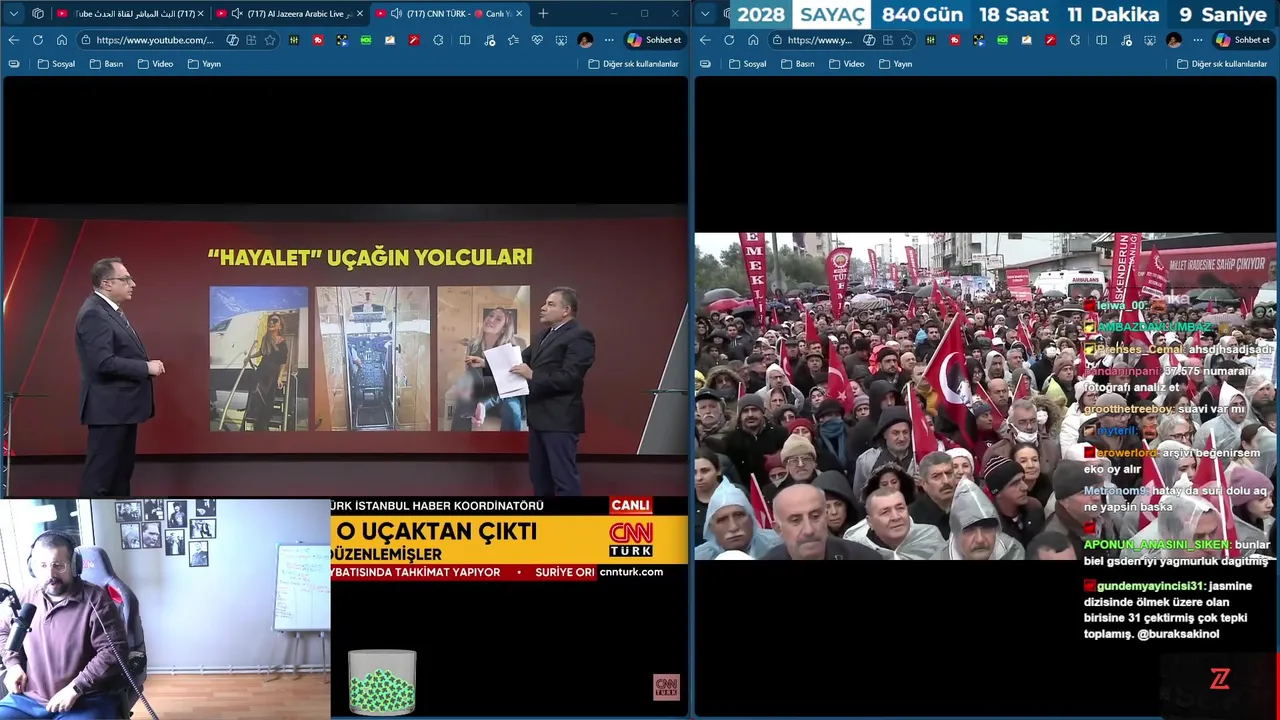Open Sohbet et Copilot button in right browser
This screenshot has width=1280, height=720.
1243,40
